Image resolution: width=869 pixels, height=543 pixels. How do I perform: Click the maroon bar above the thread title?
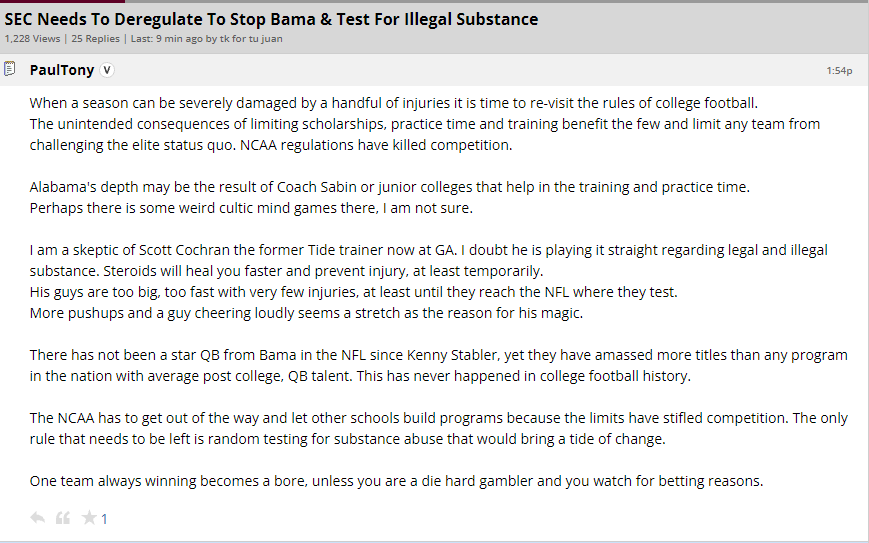(62, 2)
